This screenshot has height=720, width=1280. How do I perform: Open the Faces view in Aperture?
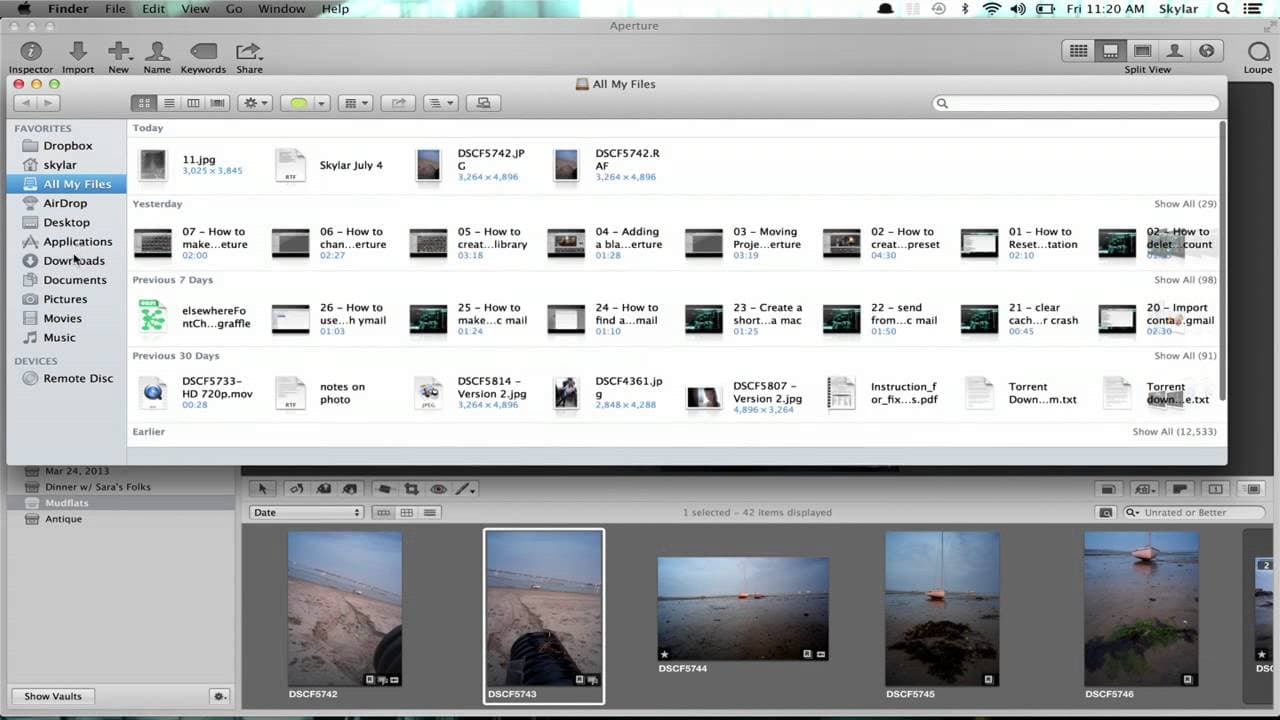pos(1174,51)
